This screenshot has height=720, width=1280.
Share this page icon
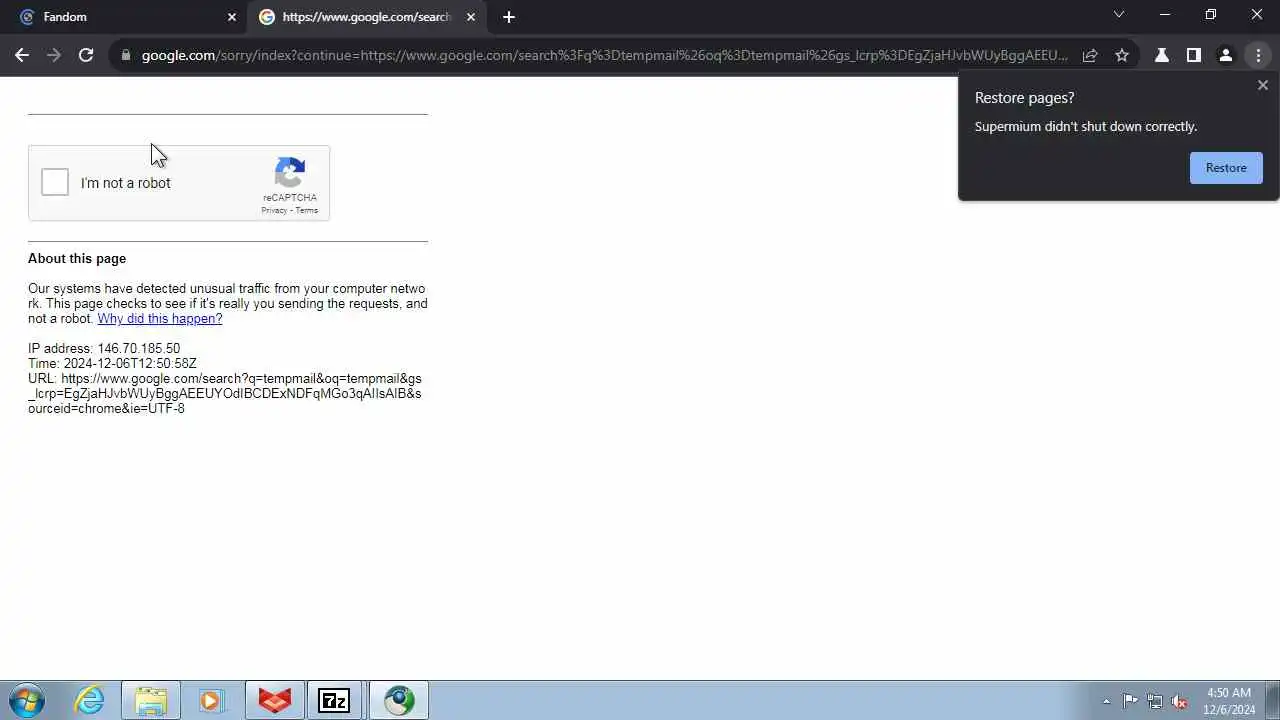pos(1090,55)
